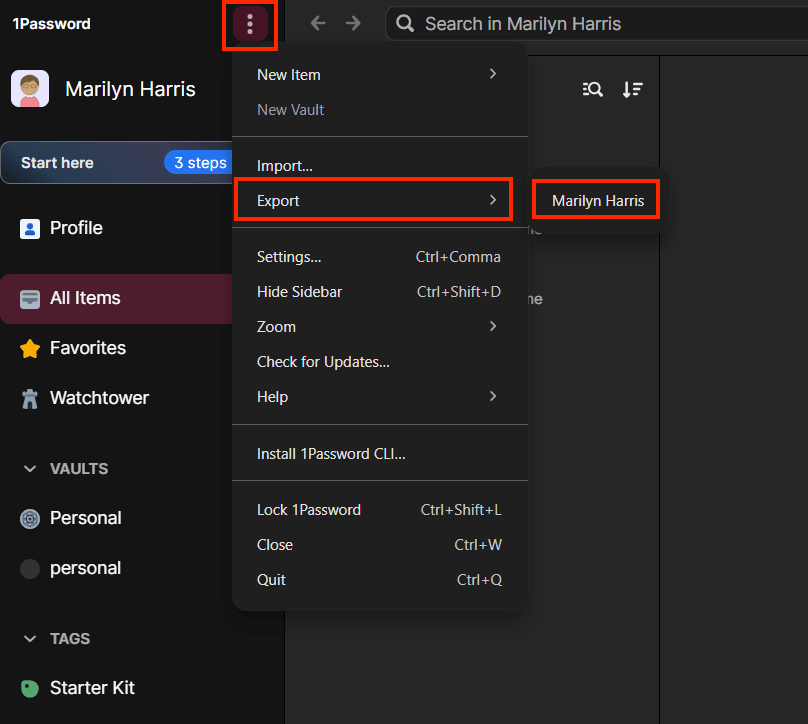Click the Starter Kit green tag icon
Image resolution: width=808 pixels, height=724 pixels.
point(30,688)
